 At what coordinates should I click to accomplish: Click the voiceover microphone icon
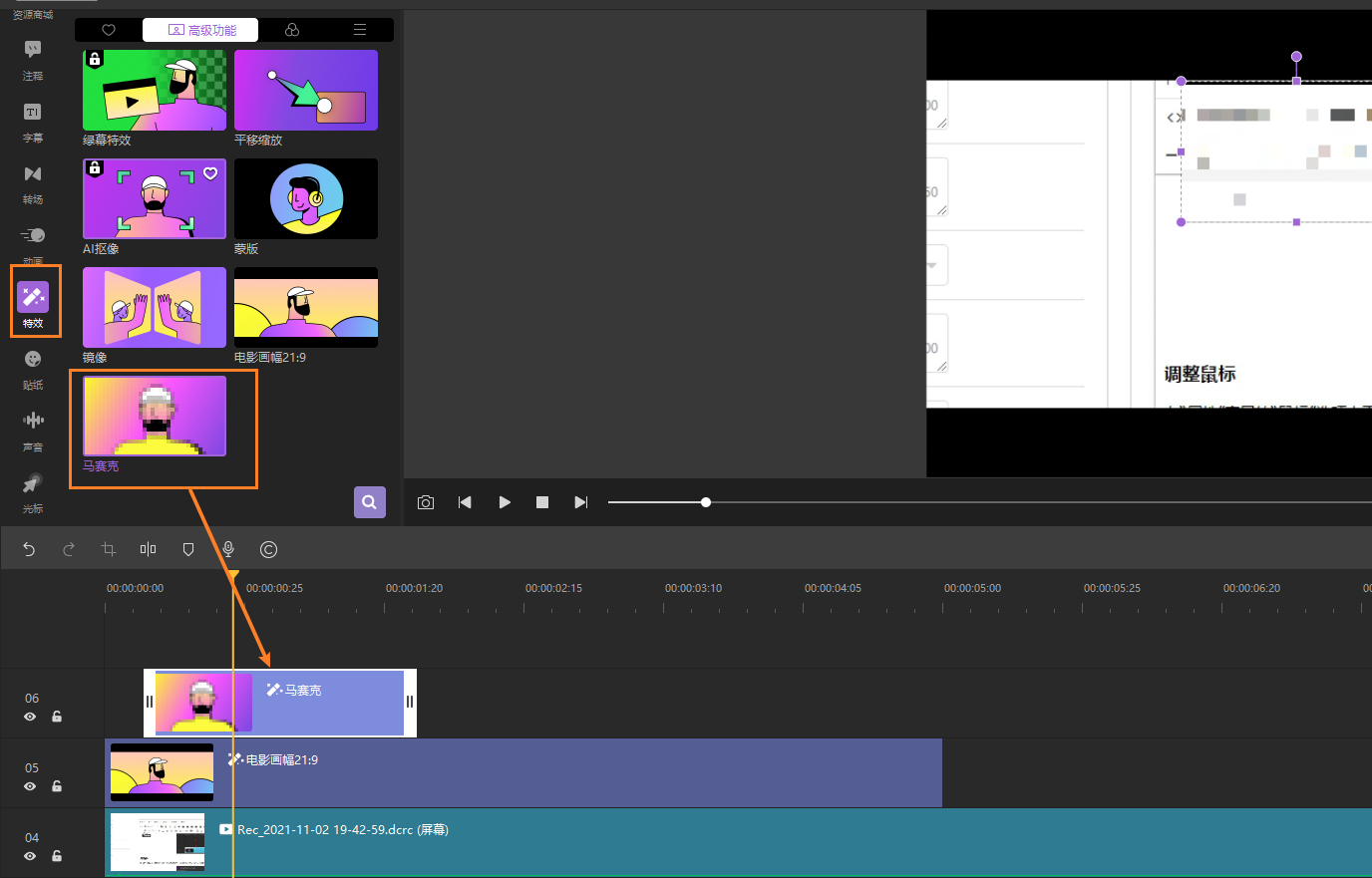coord(228,549)
